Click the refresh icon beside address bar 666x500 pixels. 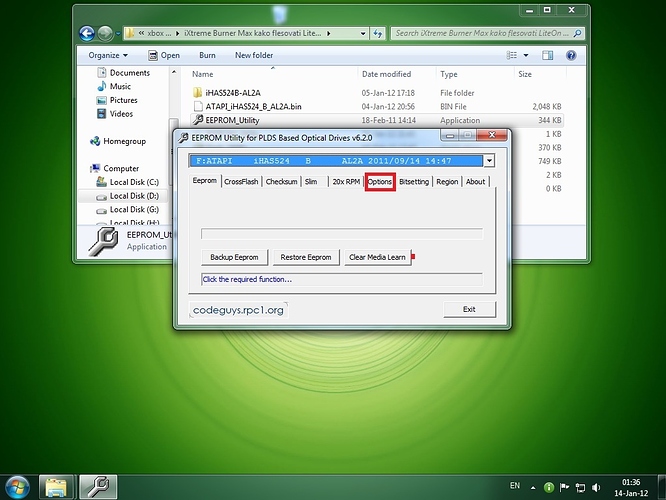click(378, 33)
